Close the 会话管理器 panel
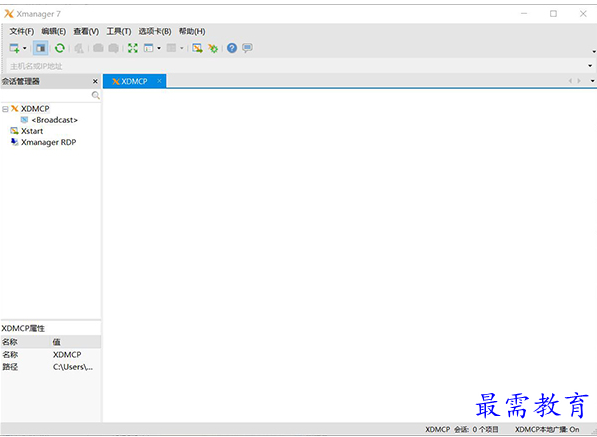This screenshot has height=437, width=597. coord(95,81)
